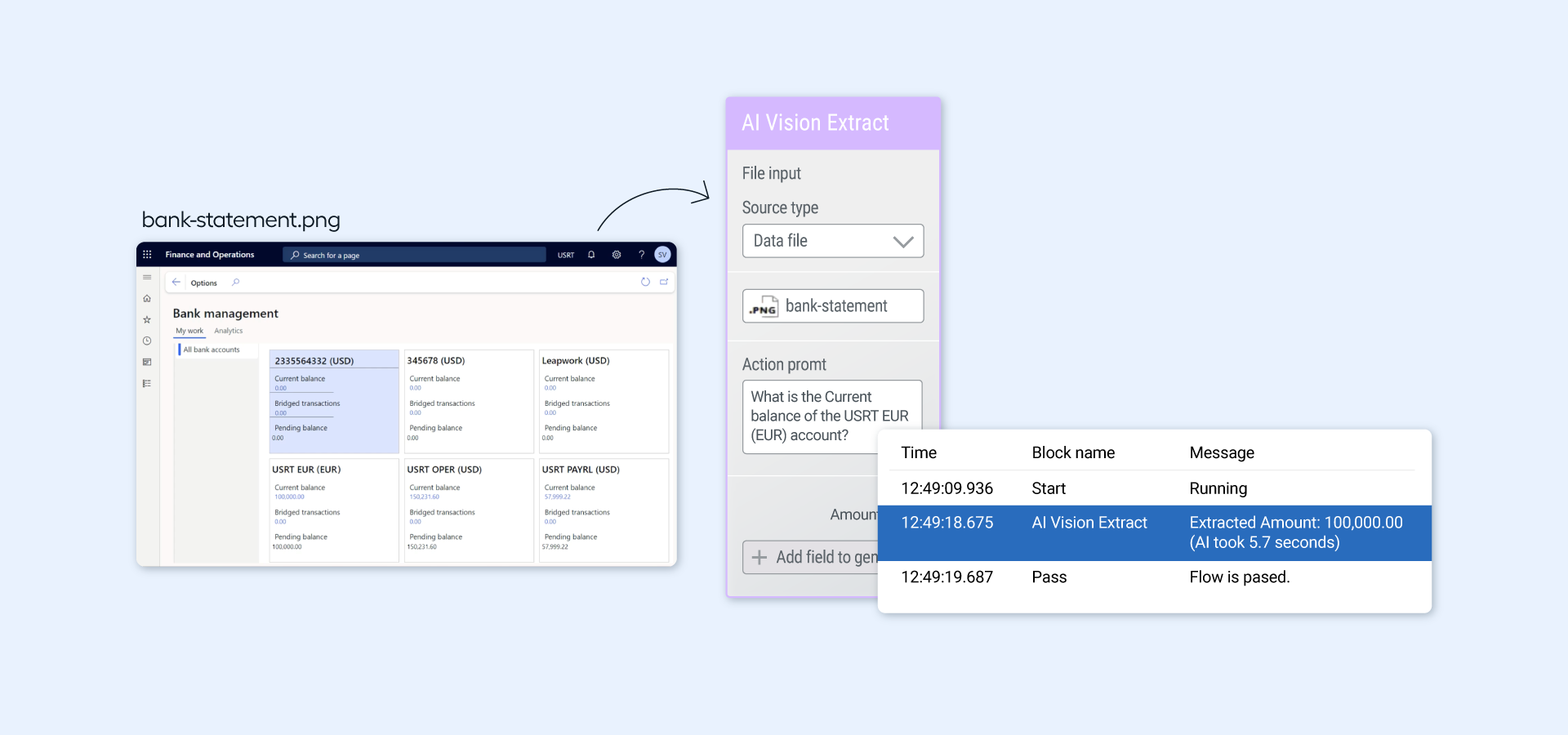The height and width of the screenshot is (735, 1568).
Task: Open Favorites star in the sidebar
Action: (x=147, y=320)
